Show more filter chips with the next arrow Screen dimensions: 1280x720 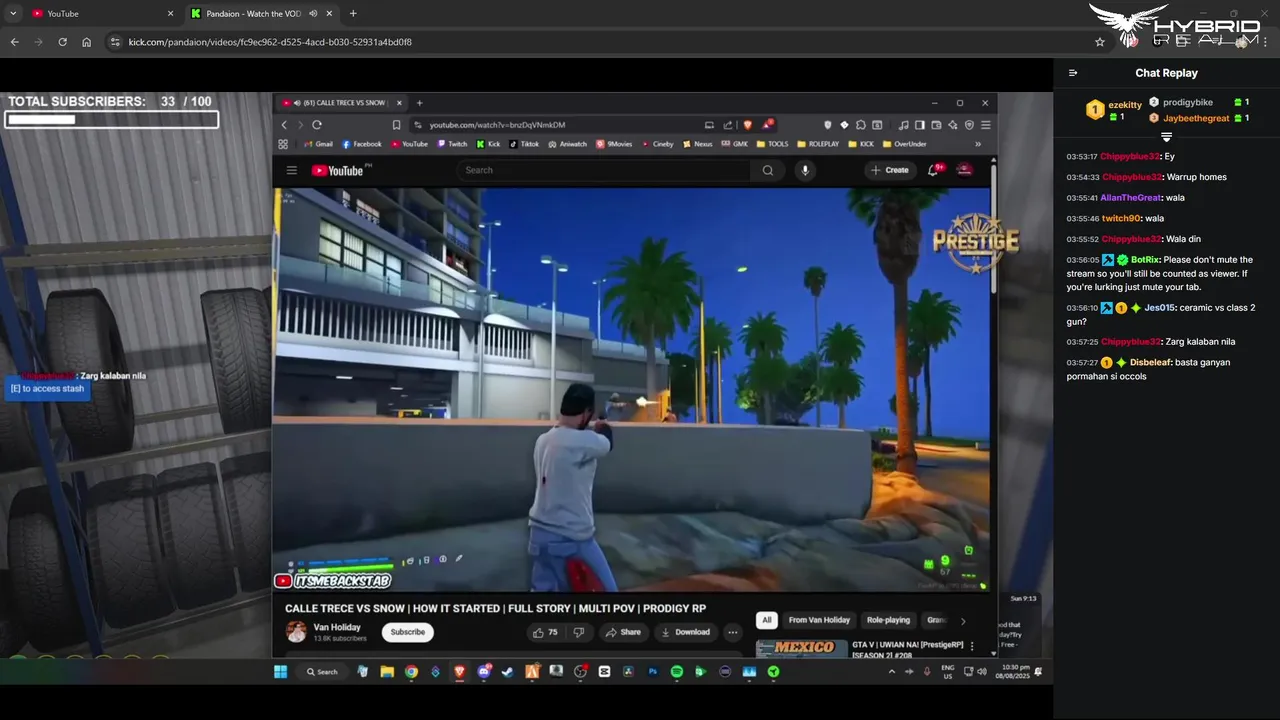point(963,621)
